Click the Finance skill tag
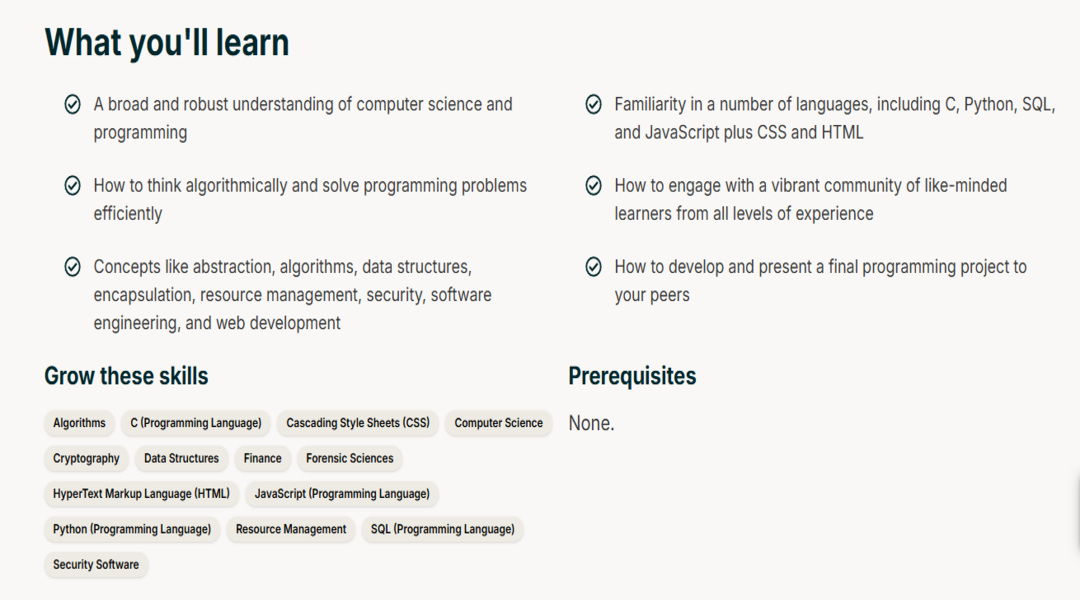This screenshot has width=1080, height=600. coord(262,458)
